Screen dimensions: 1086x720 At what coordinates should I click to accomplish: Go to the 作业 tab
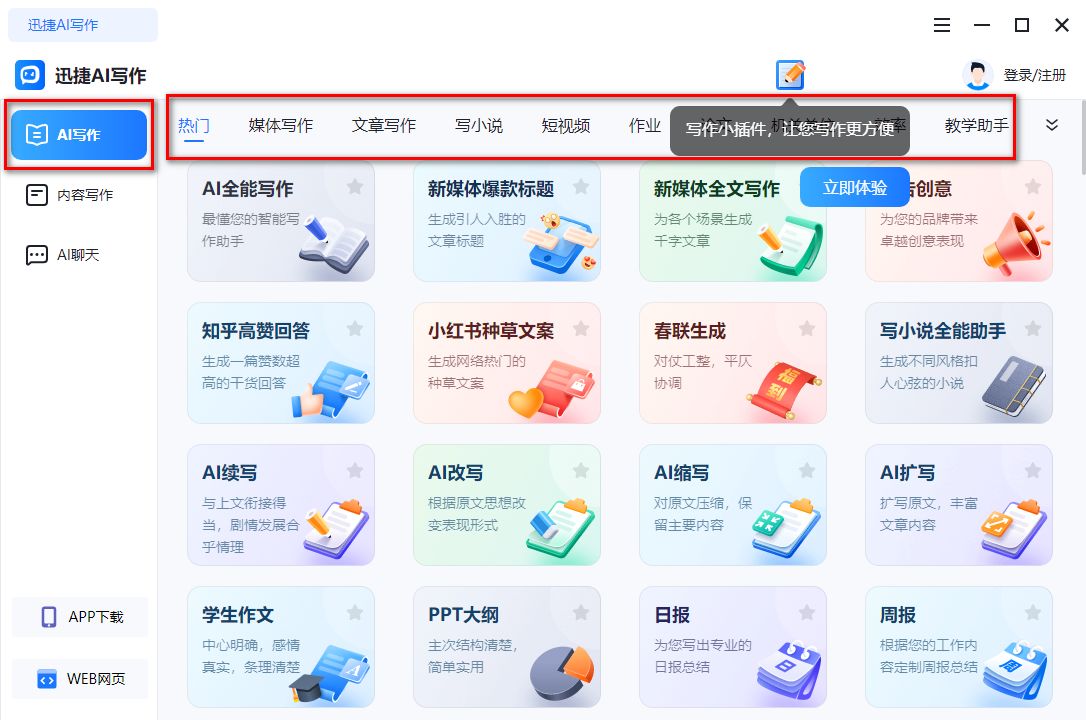645,125
